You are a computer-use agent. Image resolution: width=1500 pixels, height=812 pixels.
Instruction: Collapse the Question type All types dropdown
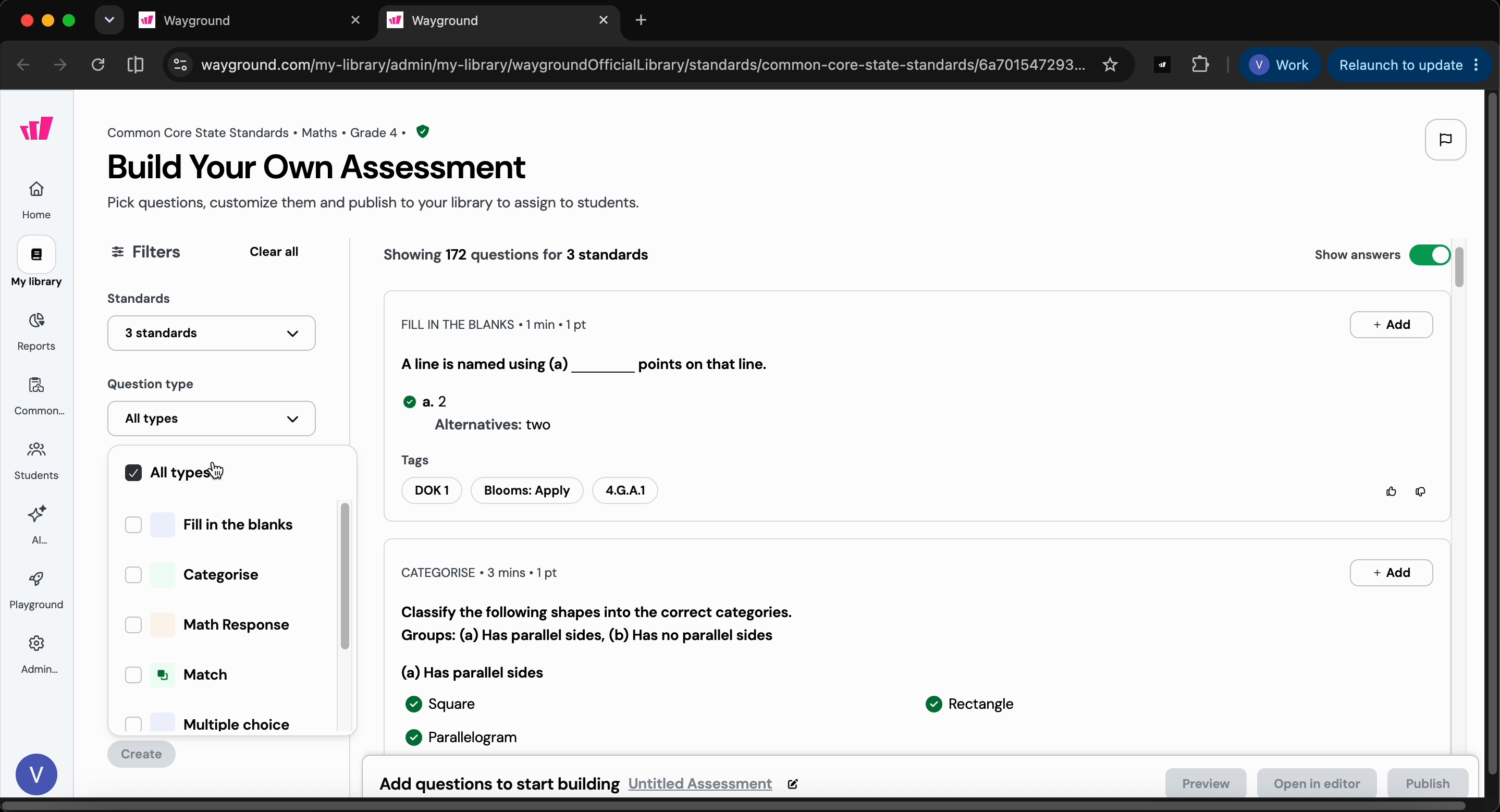pos(212,419)
